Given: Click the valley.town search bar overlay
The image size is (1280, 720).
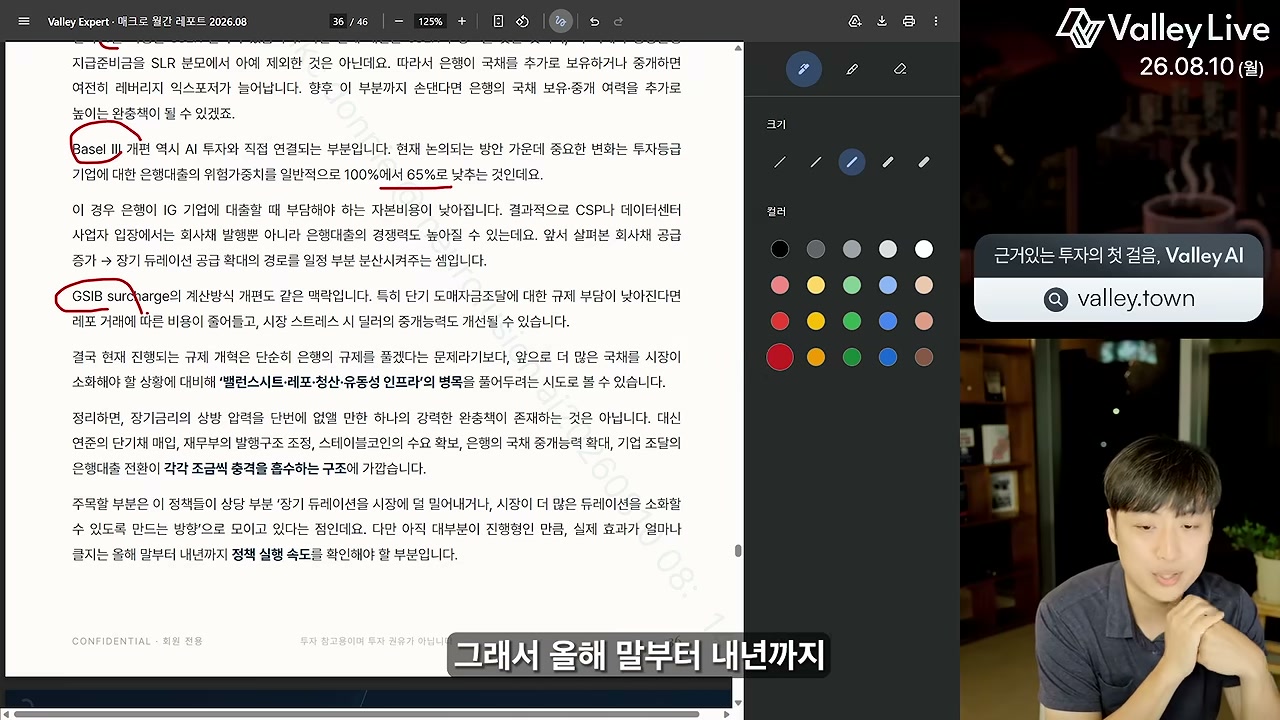Looking at the screenshot, I should tap(1118, 299).
